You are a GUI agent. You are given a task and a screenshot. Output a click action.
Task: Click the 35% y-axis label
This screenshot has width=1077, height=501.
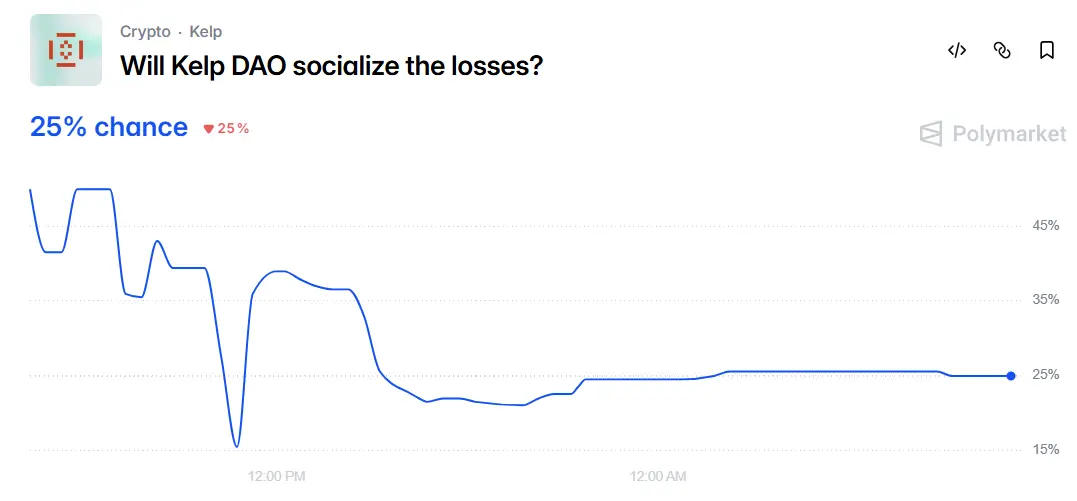(1045, 300)
